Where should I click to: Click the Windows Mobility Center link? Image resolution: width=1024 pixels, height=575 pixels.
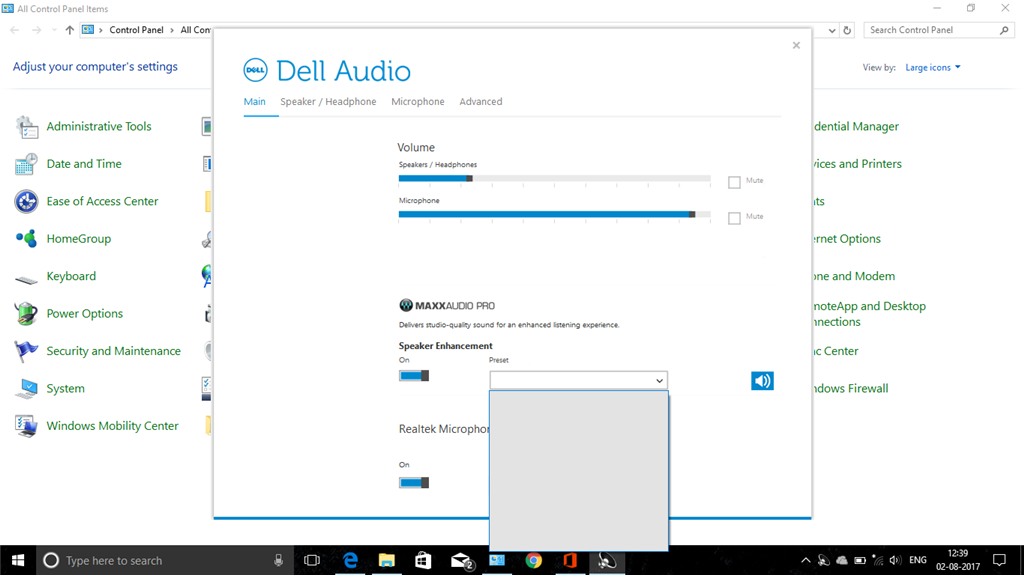[x=112, y=426]
